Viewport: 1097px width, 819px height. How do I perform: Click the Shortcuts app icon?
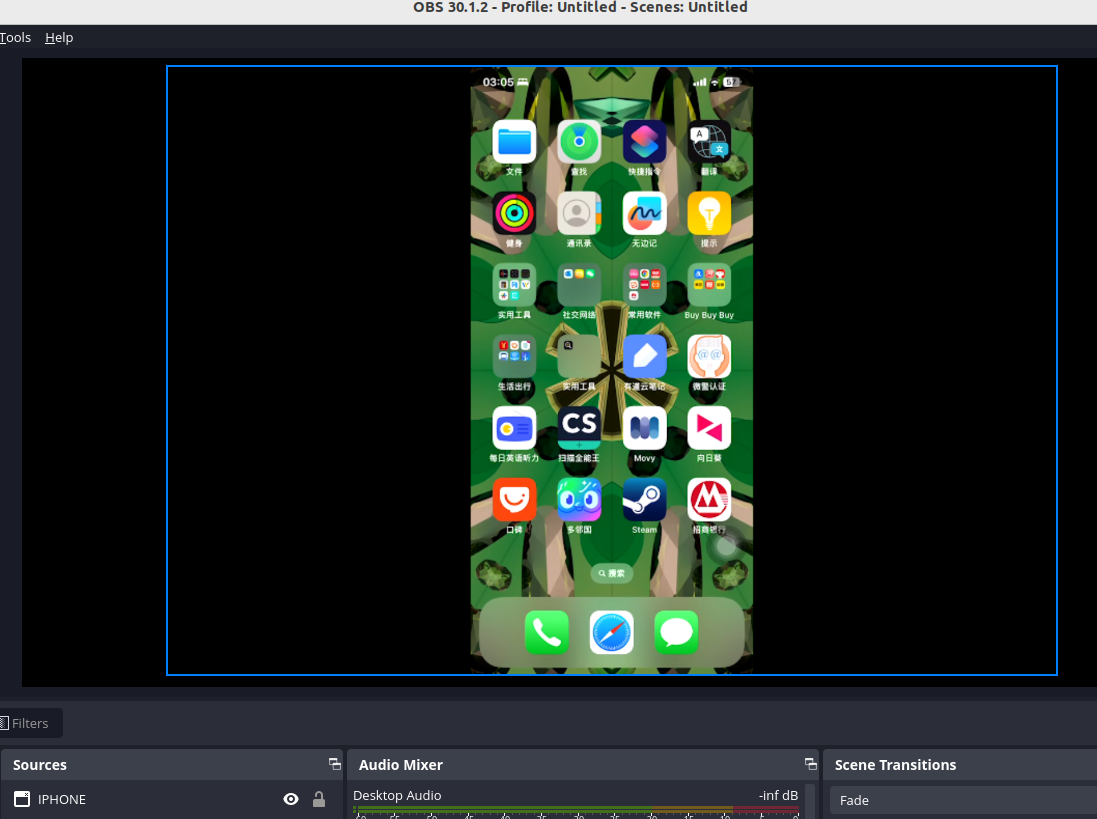pyautogui.click(x=644, y=142)
